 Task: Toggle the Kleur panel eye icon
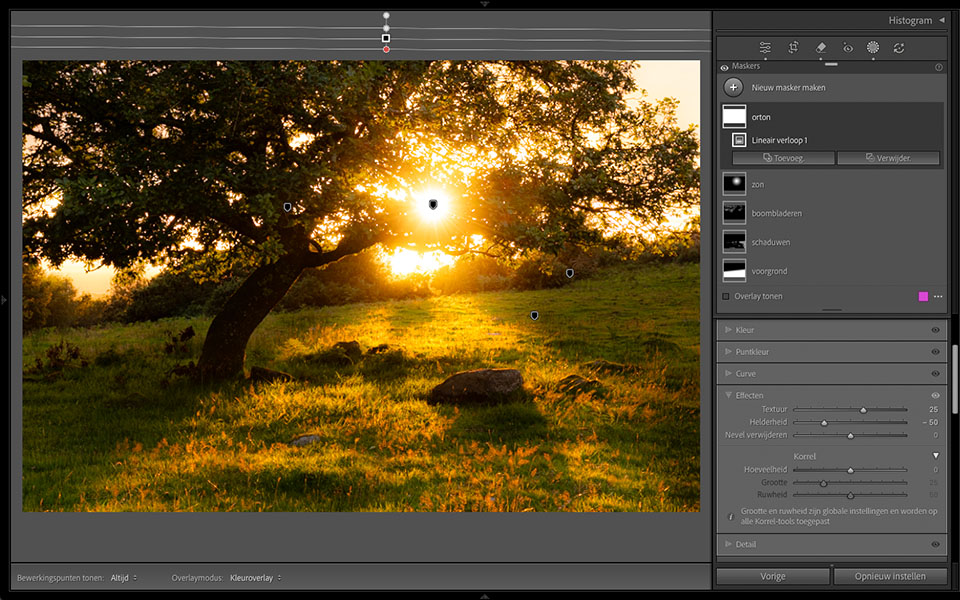935,330
